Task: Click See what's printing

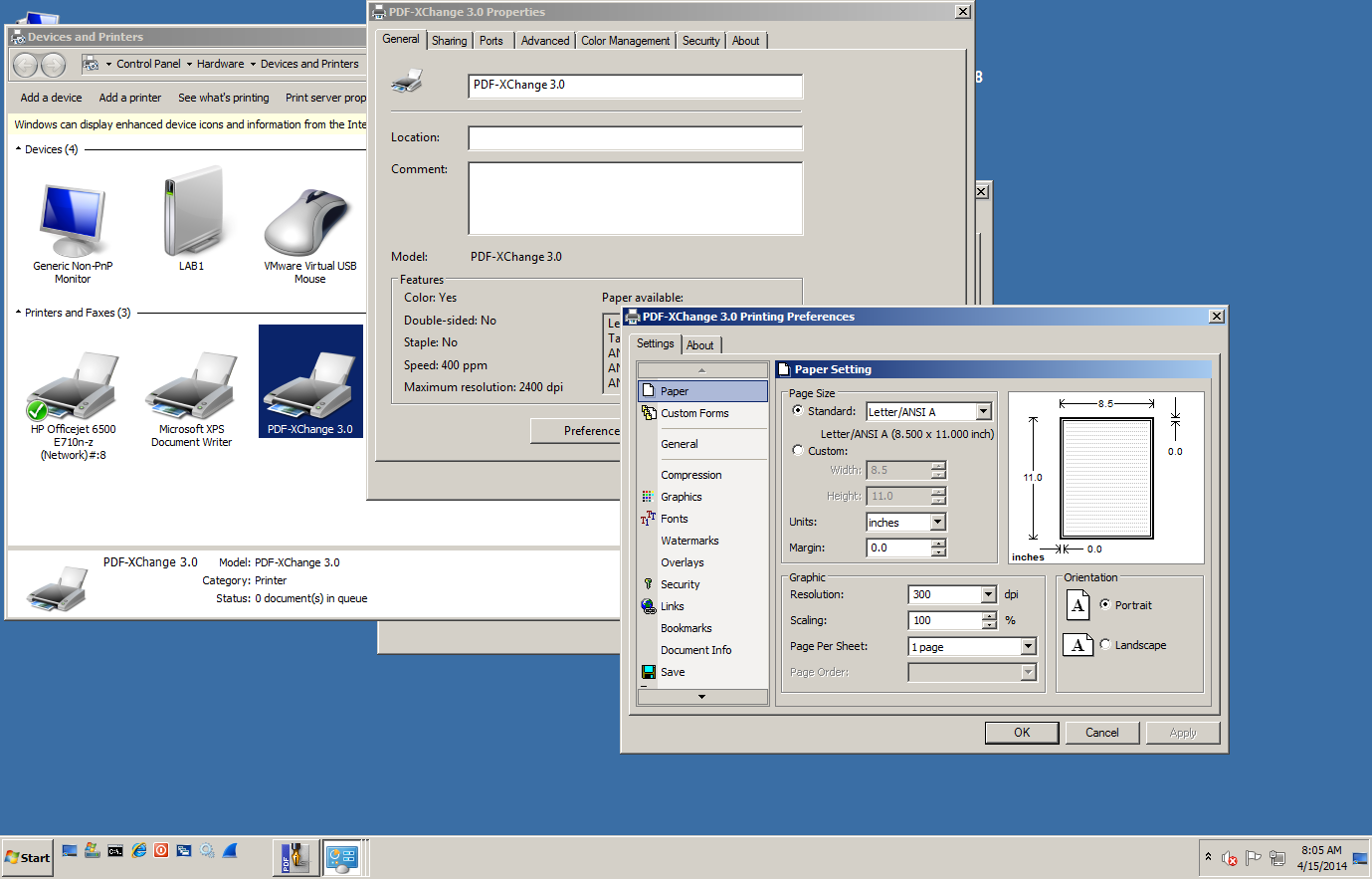Action: coord(223,98)
